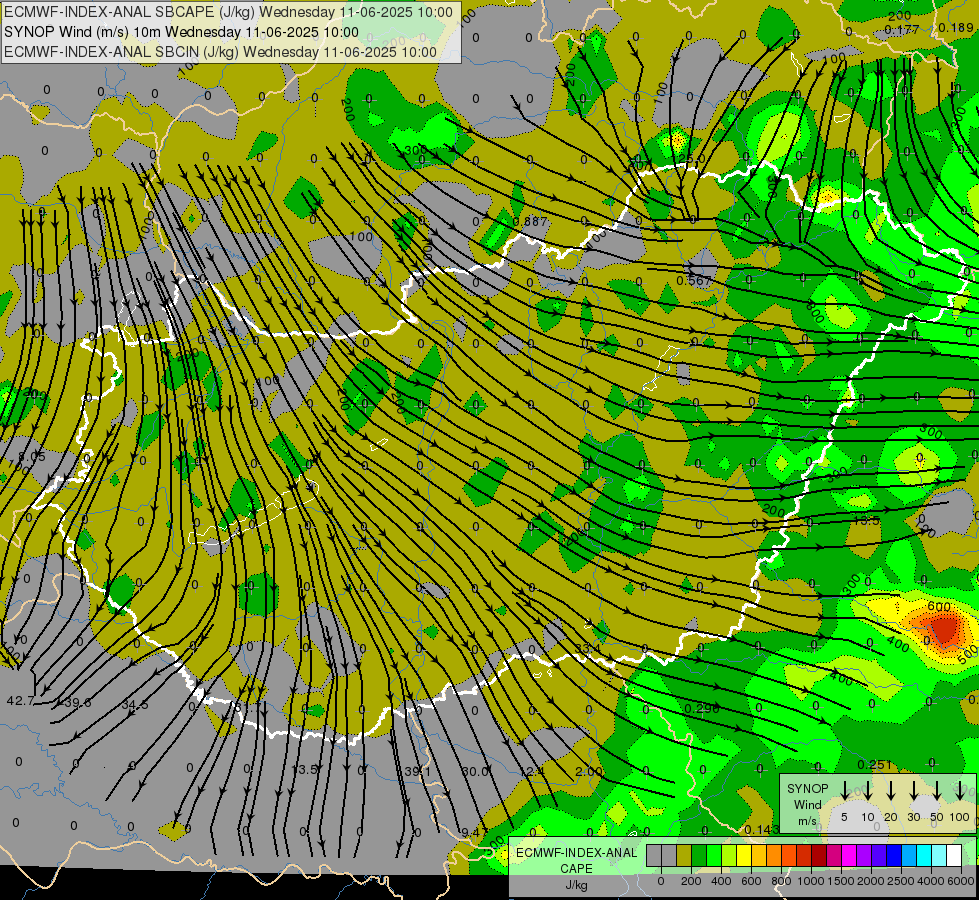Click the 34.5 value on the map
The height and width of the screenshot is (900, 979).
[x=135, y=705]
